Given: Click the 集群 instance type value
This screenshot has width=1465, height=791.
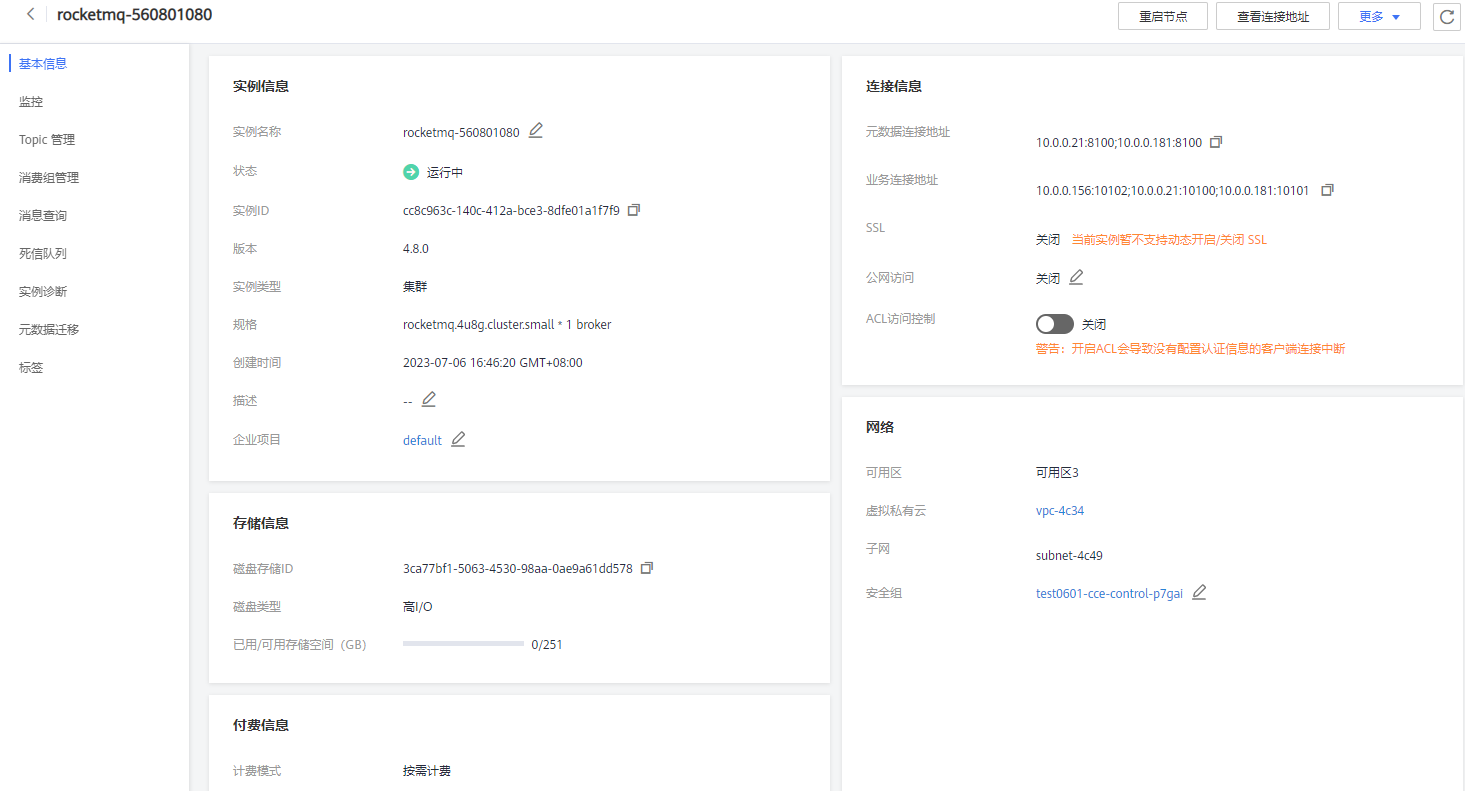Looking at the screenshot, I should tap(415, 287).
